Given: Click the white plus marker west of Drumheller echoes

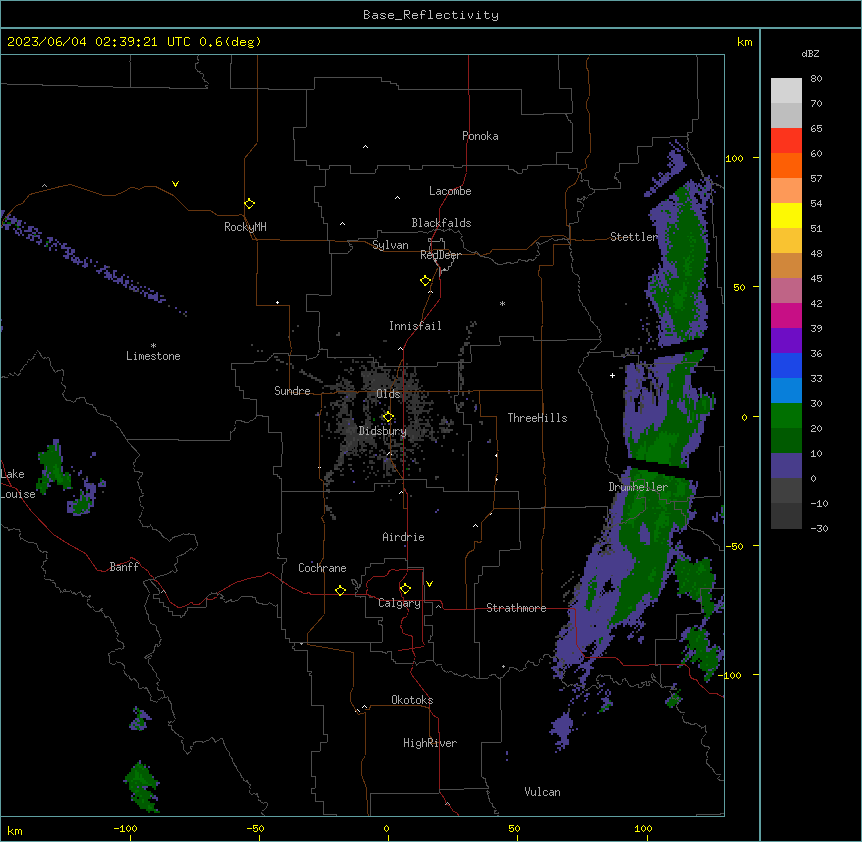Looking at the screenshot, I should point(612,375).
